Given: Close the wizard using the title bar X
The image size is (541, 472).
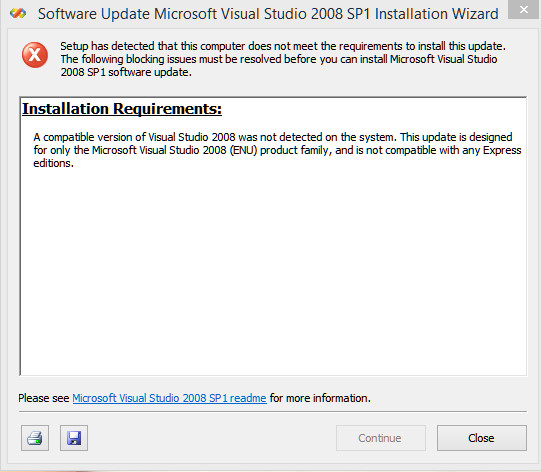Looking at the screenshot, I should coord(523,10).
